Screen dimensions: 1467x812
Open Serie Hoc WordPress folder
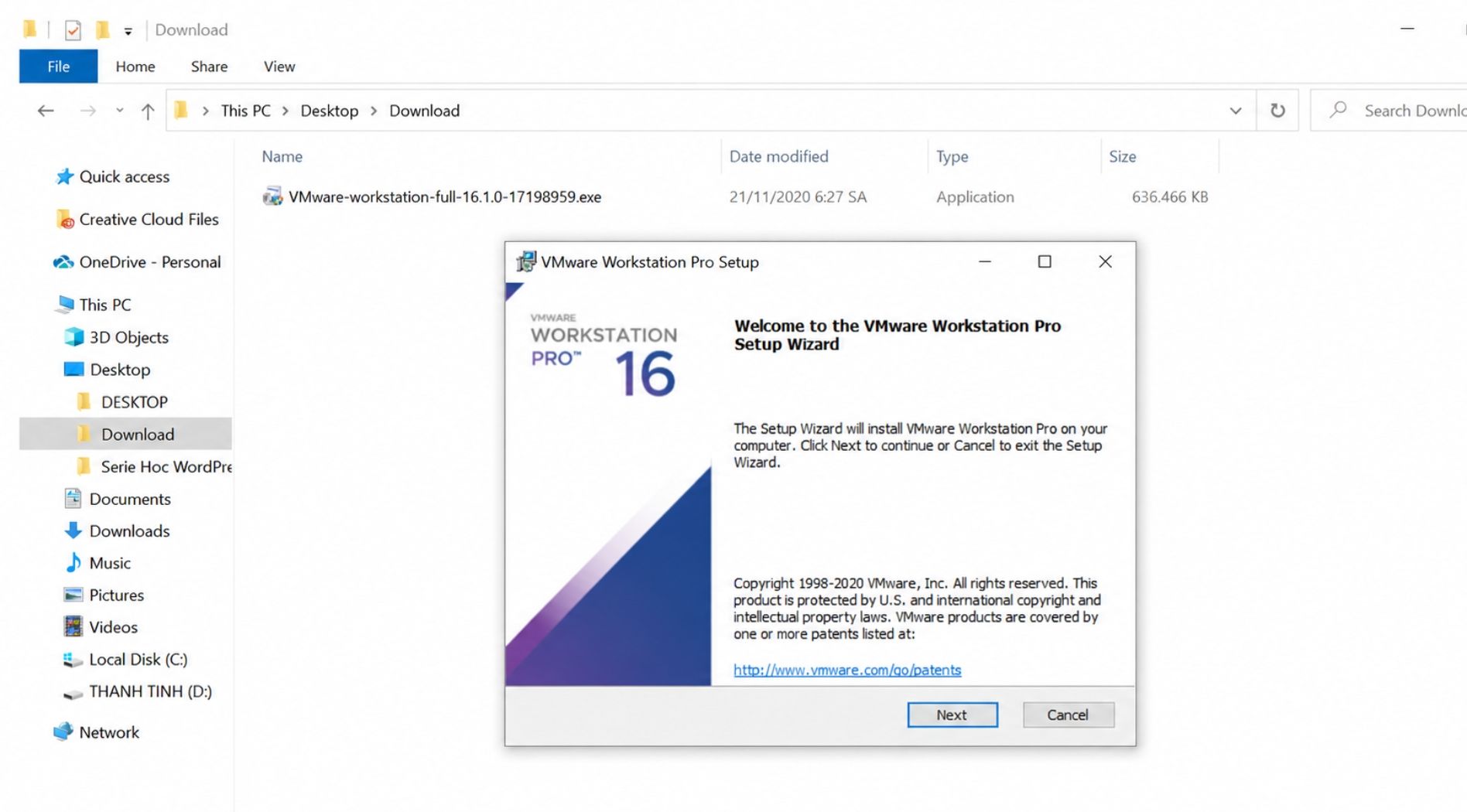pyautogui.click(x=166, y=466)
